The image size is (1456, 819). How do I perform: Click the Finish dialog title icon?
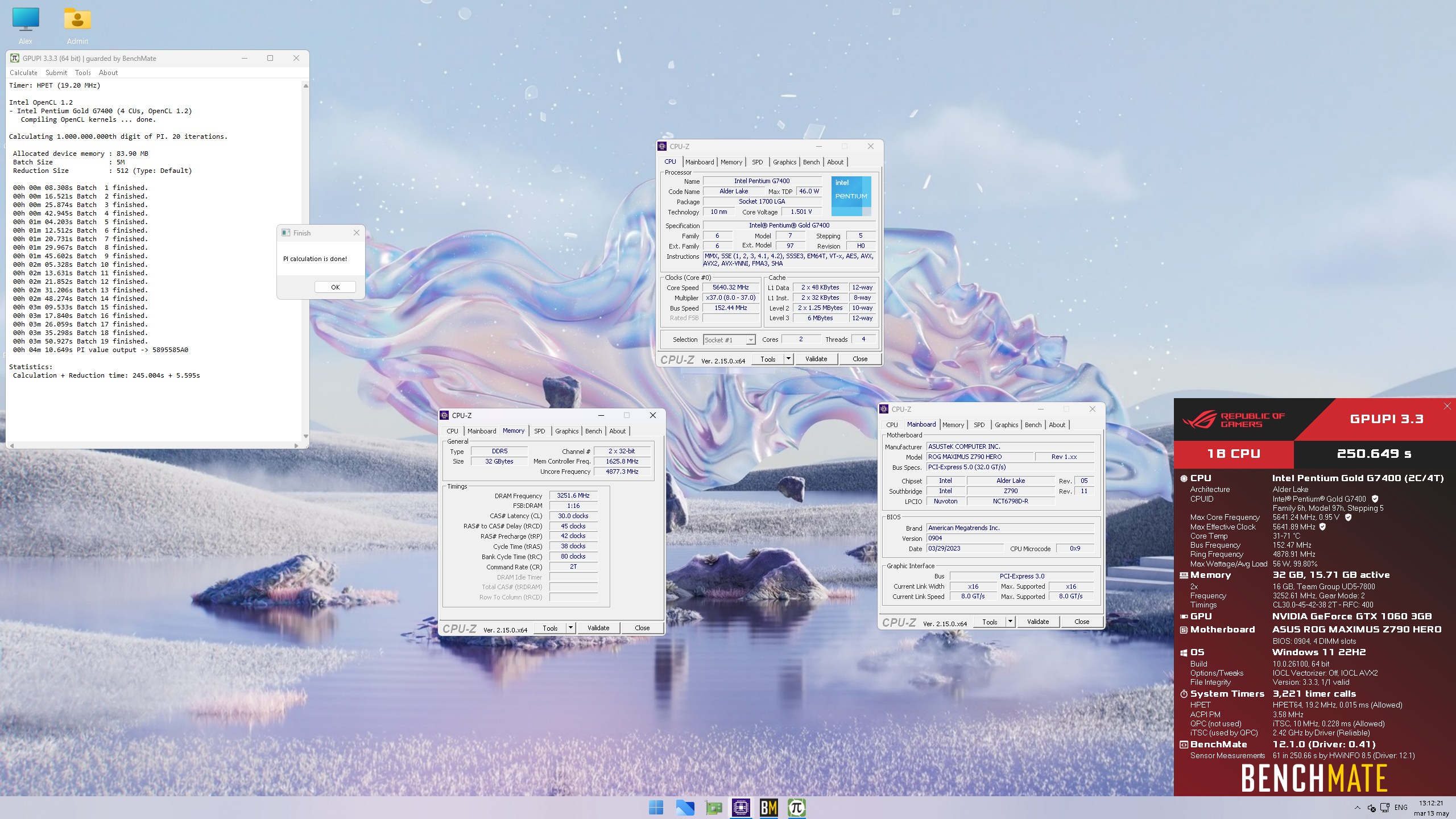coord(286,233)
